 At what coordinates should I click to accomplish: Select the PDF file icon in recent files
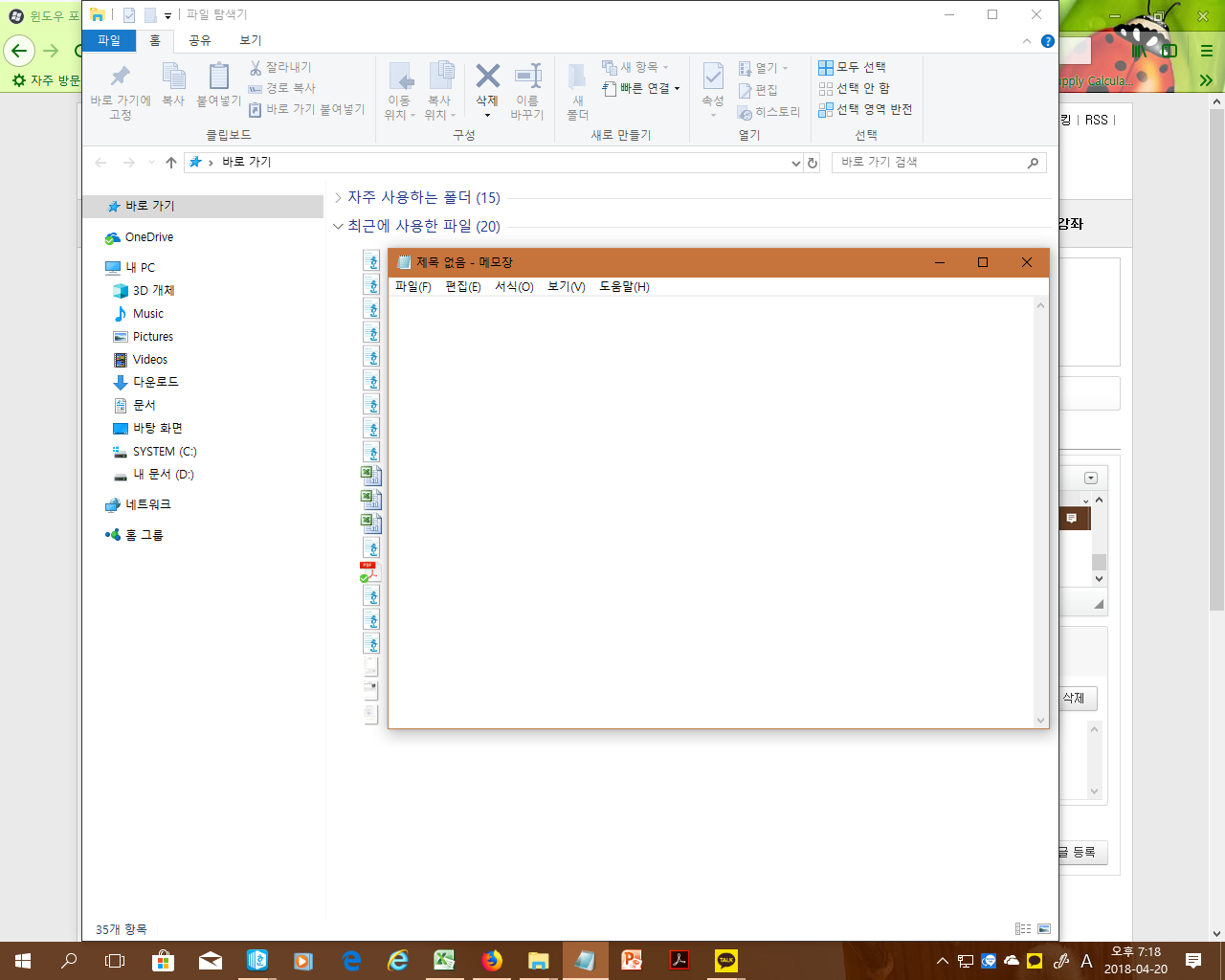(370, 571)
